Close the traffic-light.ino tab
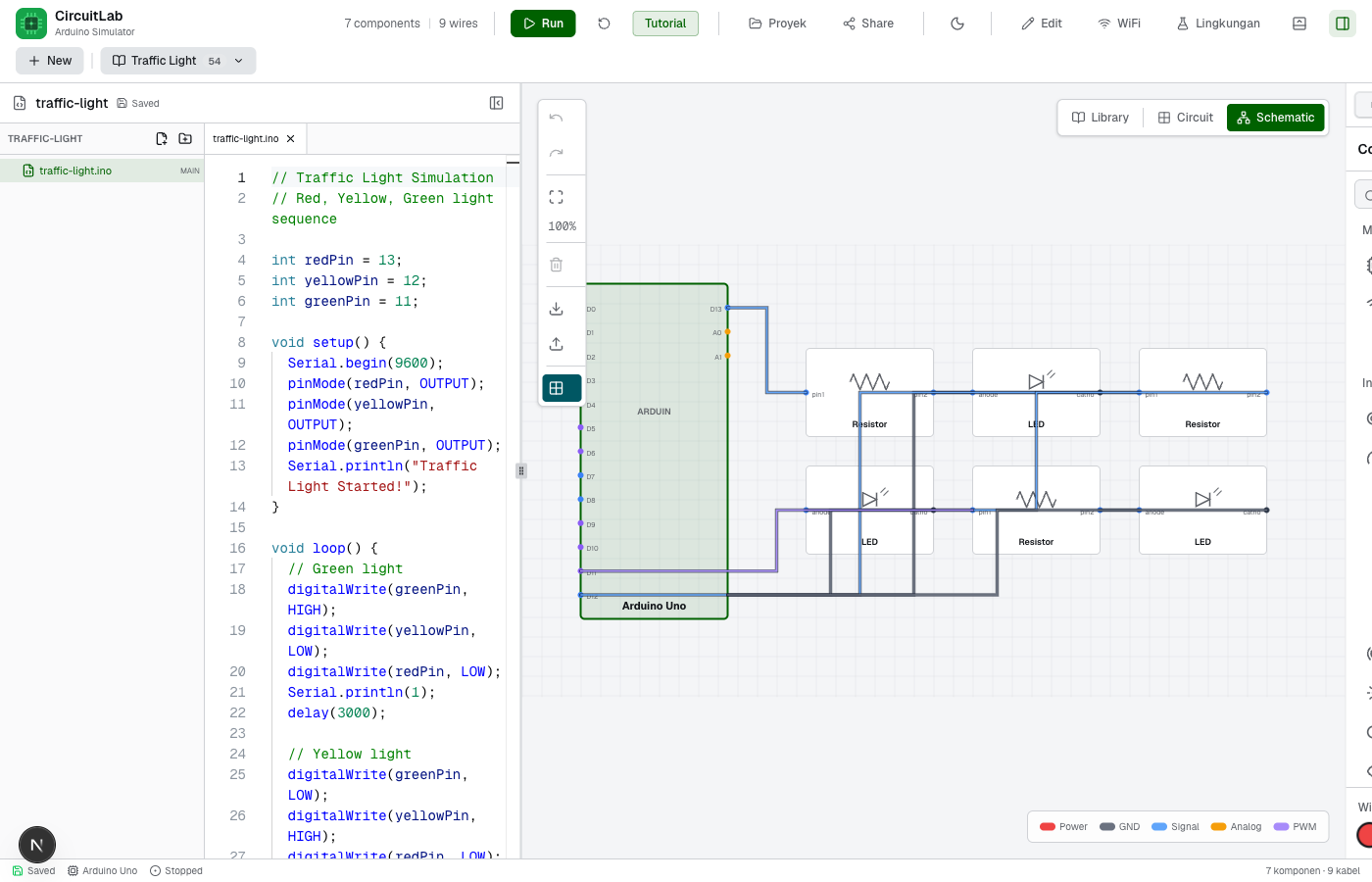Screen dimensions: 1372x882 tap(291, 139)
